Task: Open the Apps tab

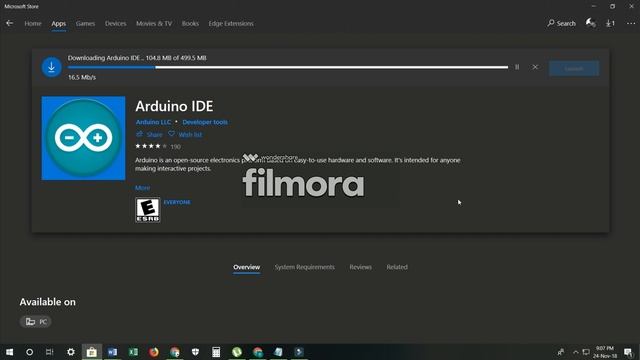Action: (58, 24)
